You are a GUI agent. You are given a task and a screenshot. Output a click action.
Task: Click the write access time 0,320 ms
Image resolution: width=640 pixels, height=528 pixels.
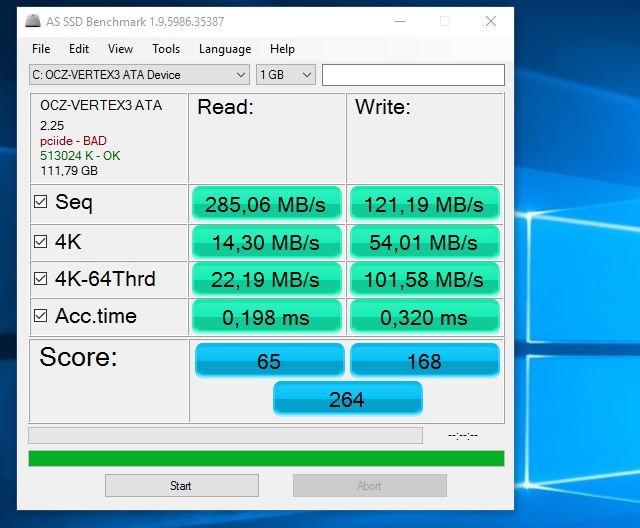click(424, 317)
